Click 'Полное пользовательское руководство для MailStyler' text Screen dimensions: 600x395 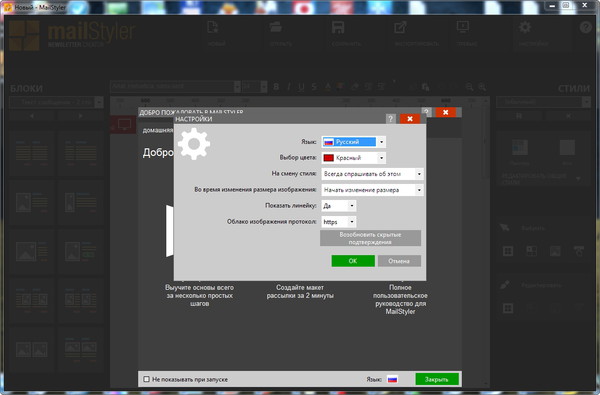400,299
